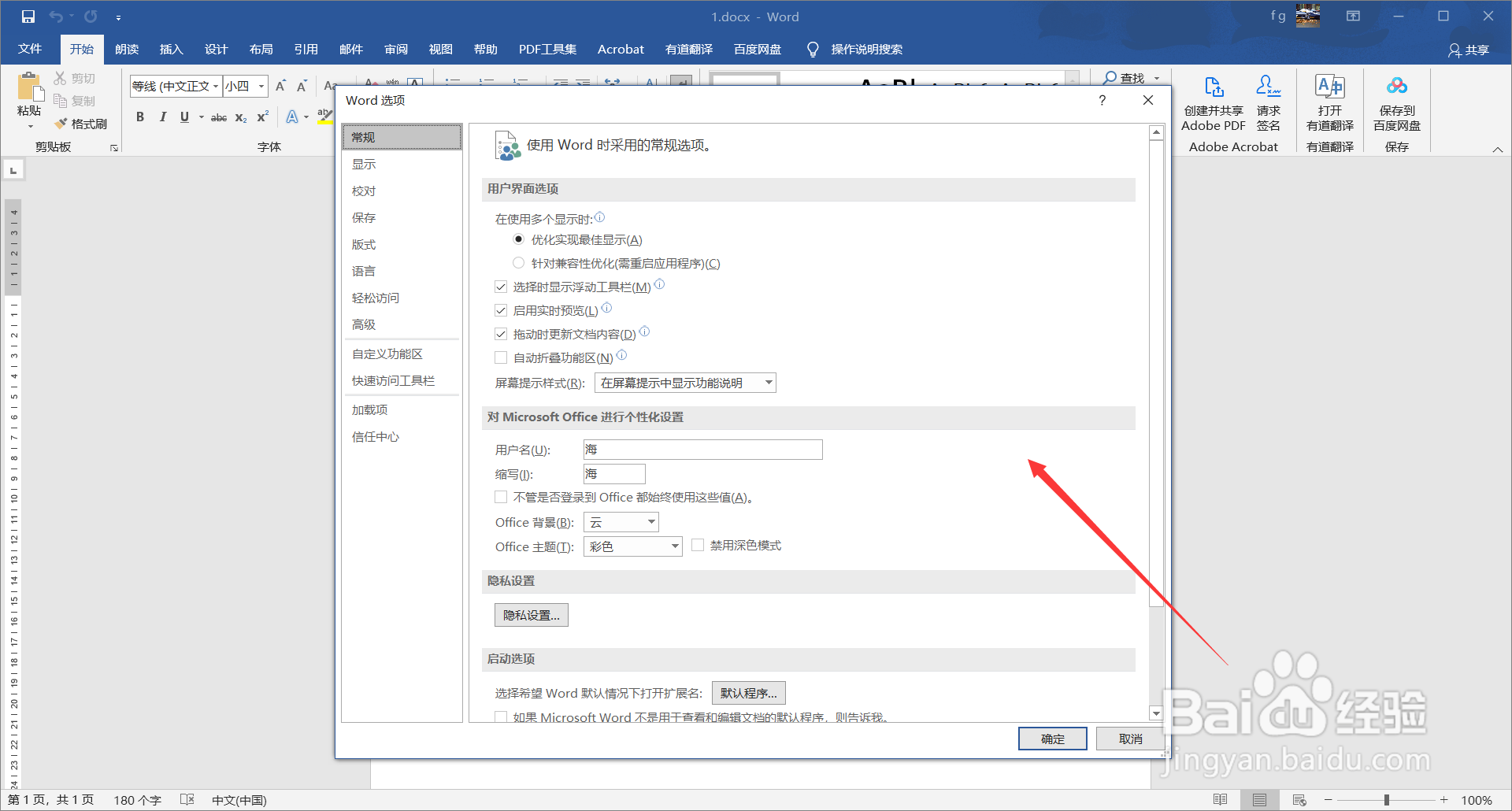
Task: Apply strikethrough abc icon
Action: 219,117
